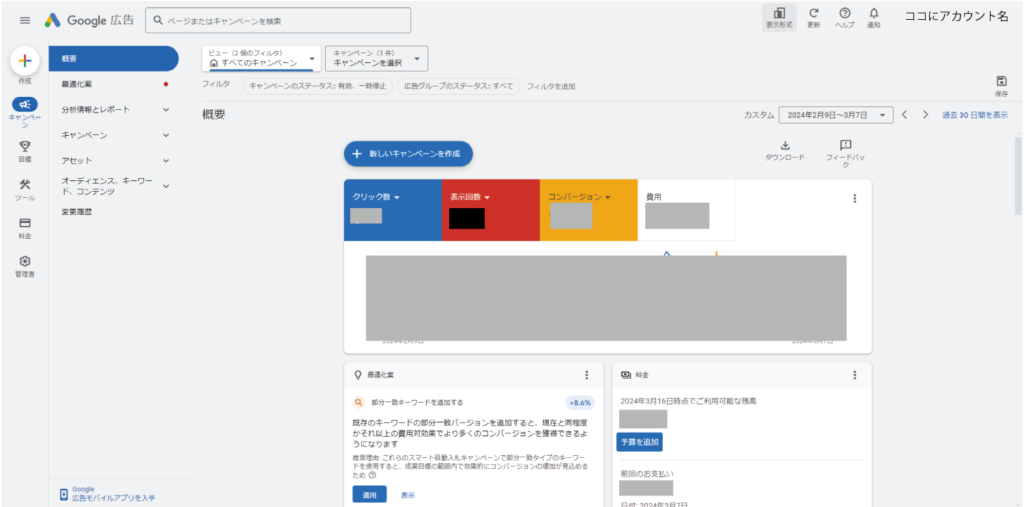Click the help icon in recommendation reason
The height and width of the screenshot is (507, 1024).
[x=372, y=475]
